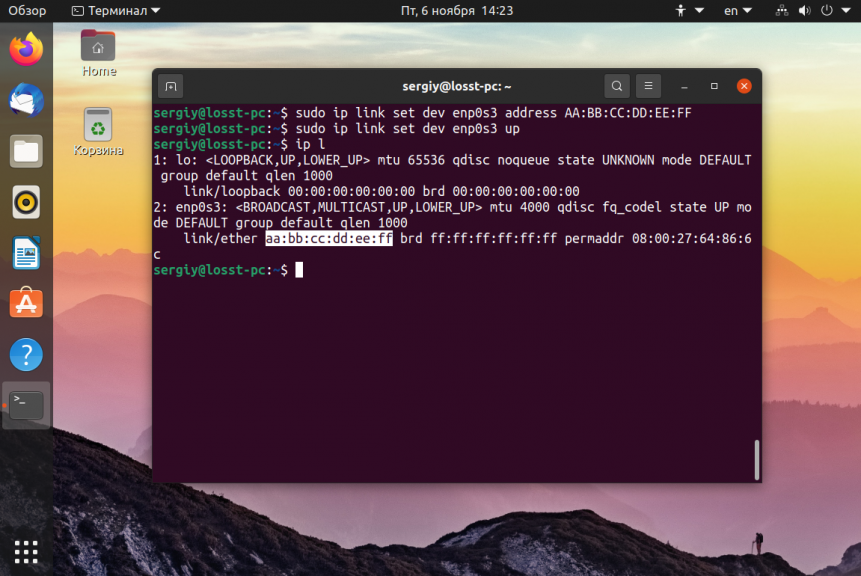Click the terminal title sergiy@losst-pc: ~
The height and width of the screenshot is (576, 861).
[457, 86]
